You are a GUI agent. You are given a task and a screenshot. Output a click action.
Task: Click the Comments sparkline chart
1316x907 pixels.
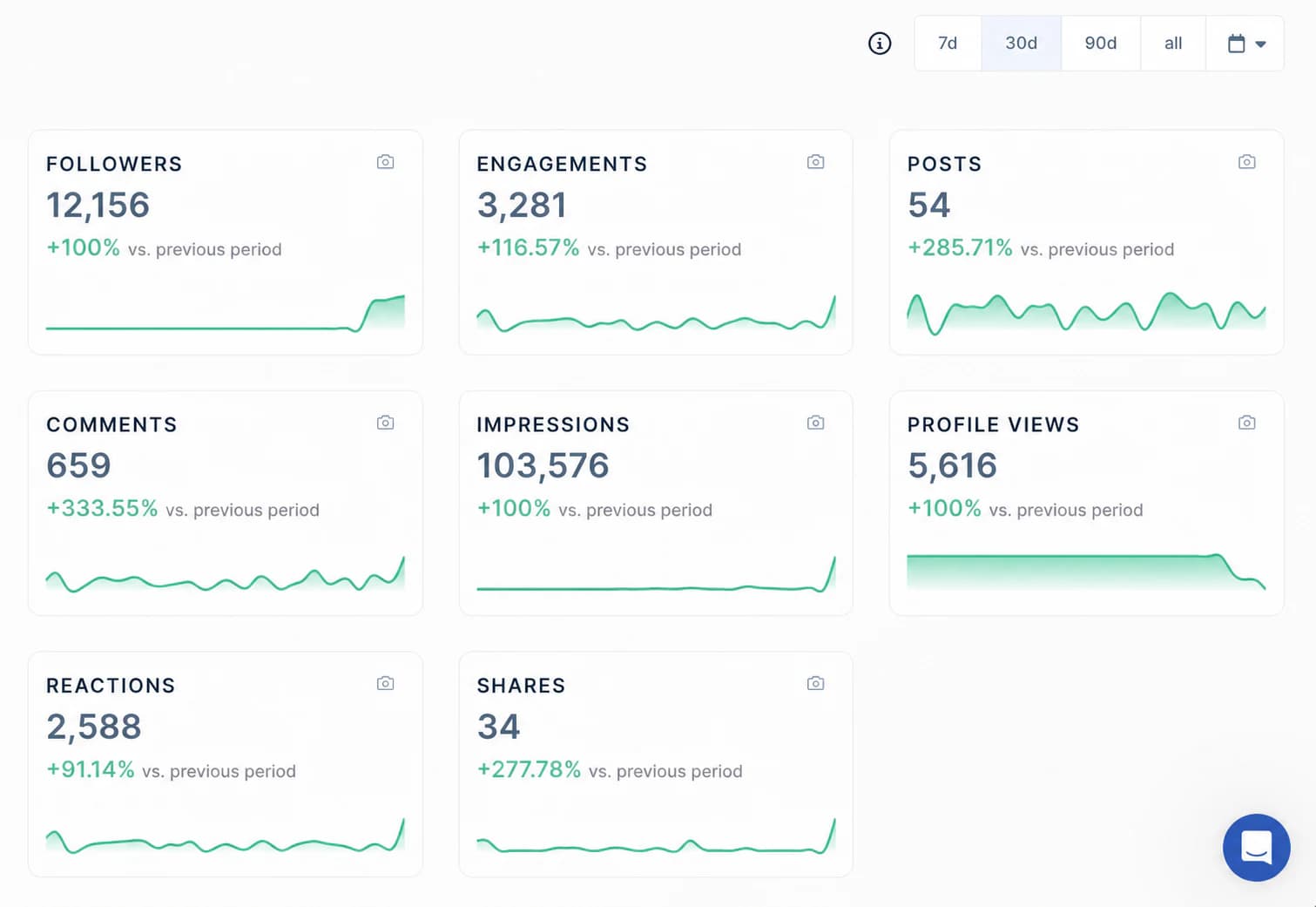[226, 574]
